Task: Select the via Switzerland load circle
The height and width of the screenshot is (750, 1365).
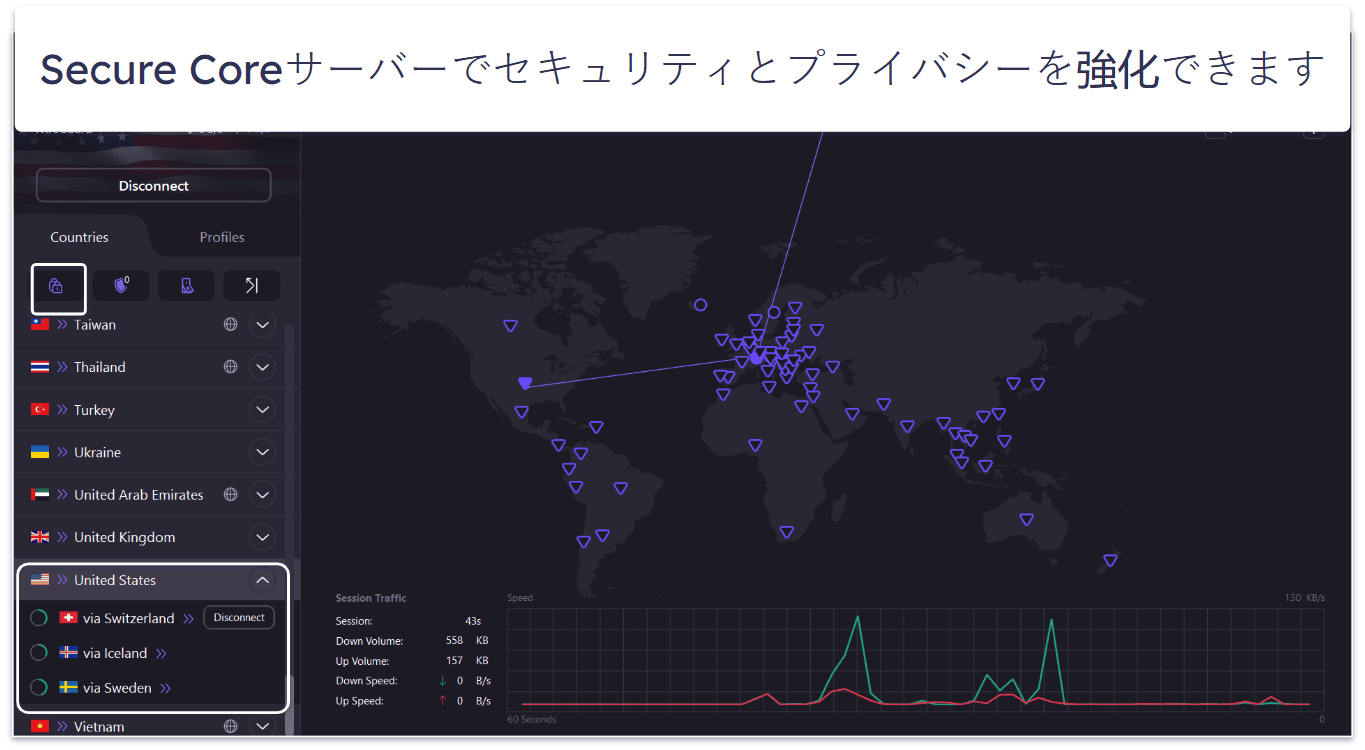Action: (39, 618)
